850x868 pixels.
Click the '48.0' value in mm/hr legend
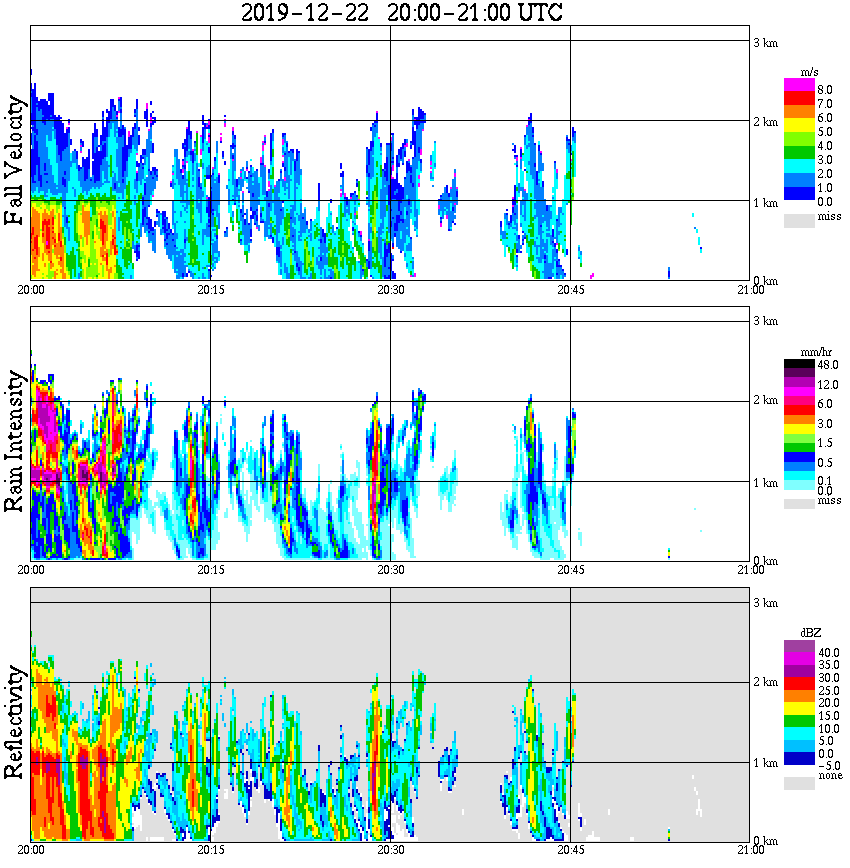(828, 365)
